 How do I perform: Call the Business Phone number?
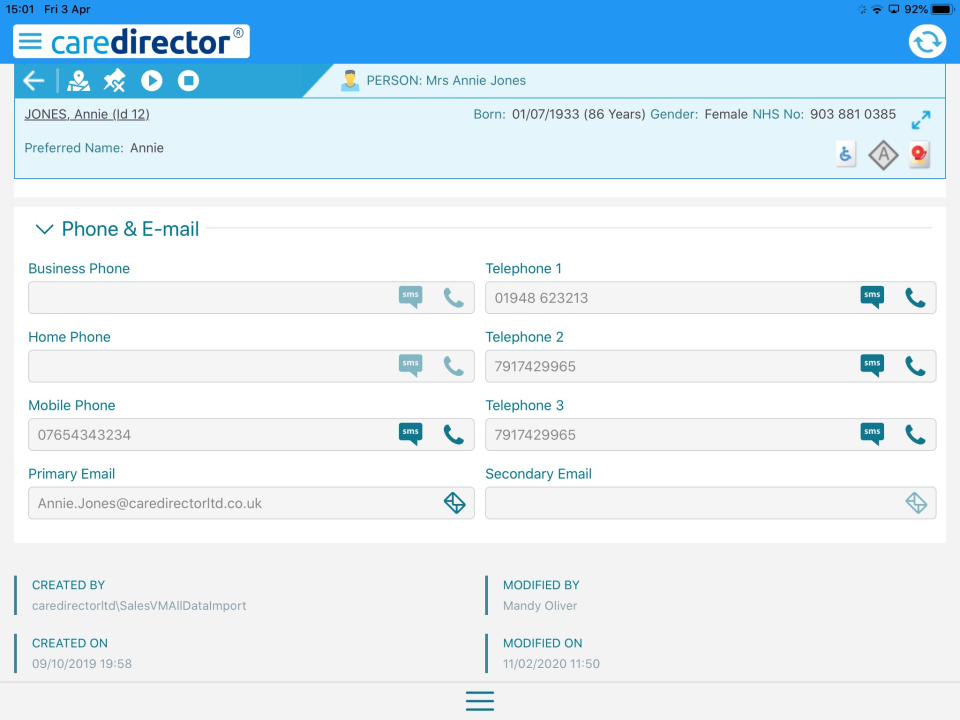coord(454,298)
